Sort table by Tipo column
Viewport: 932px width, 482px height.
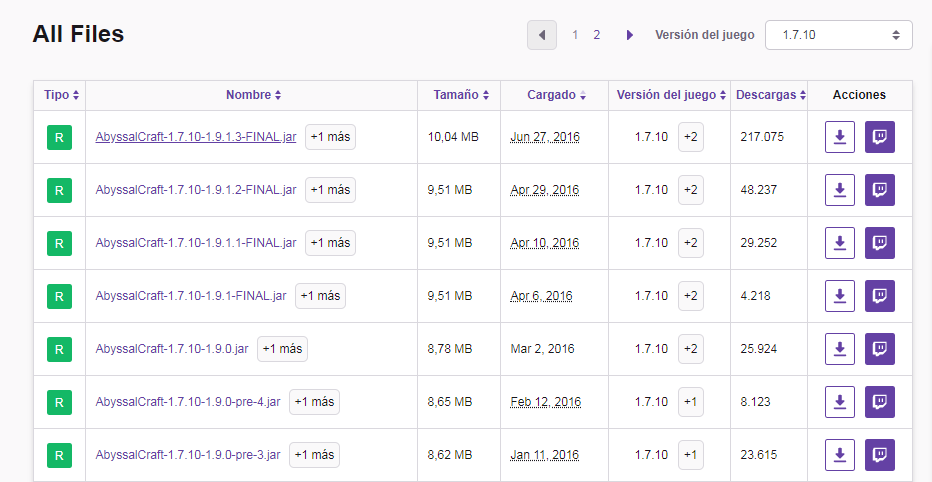pos(61,95)
